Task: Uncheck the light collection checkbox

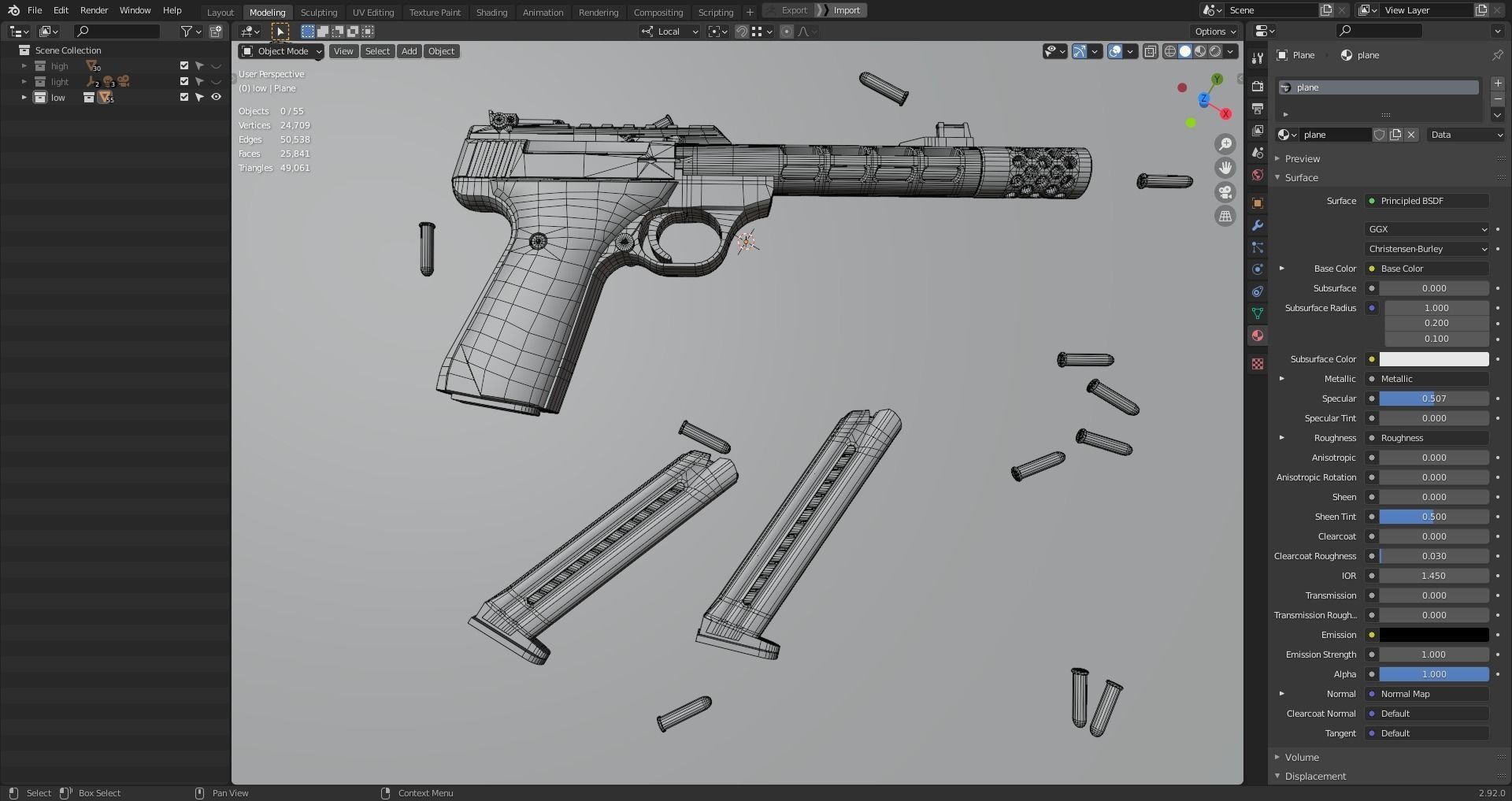Action: pyautogui.click(x=184, y=82)
